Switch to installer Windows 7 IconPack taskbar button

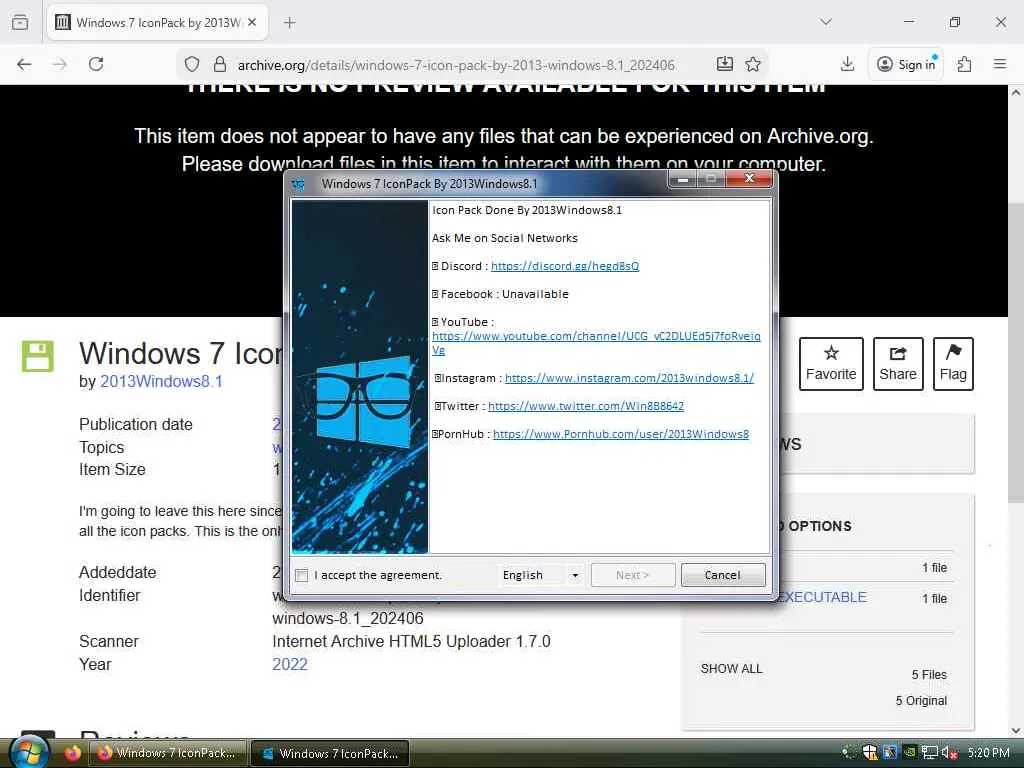[330, 753]
